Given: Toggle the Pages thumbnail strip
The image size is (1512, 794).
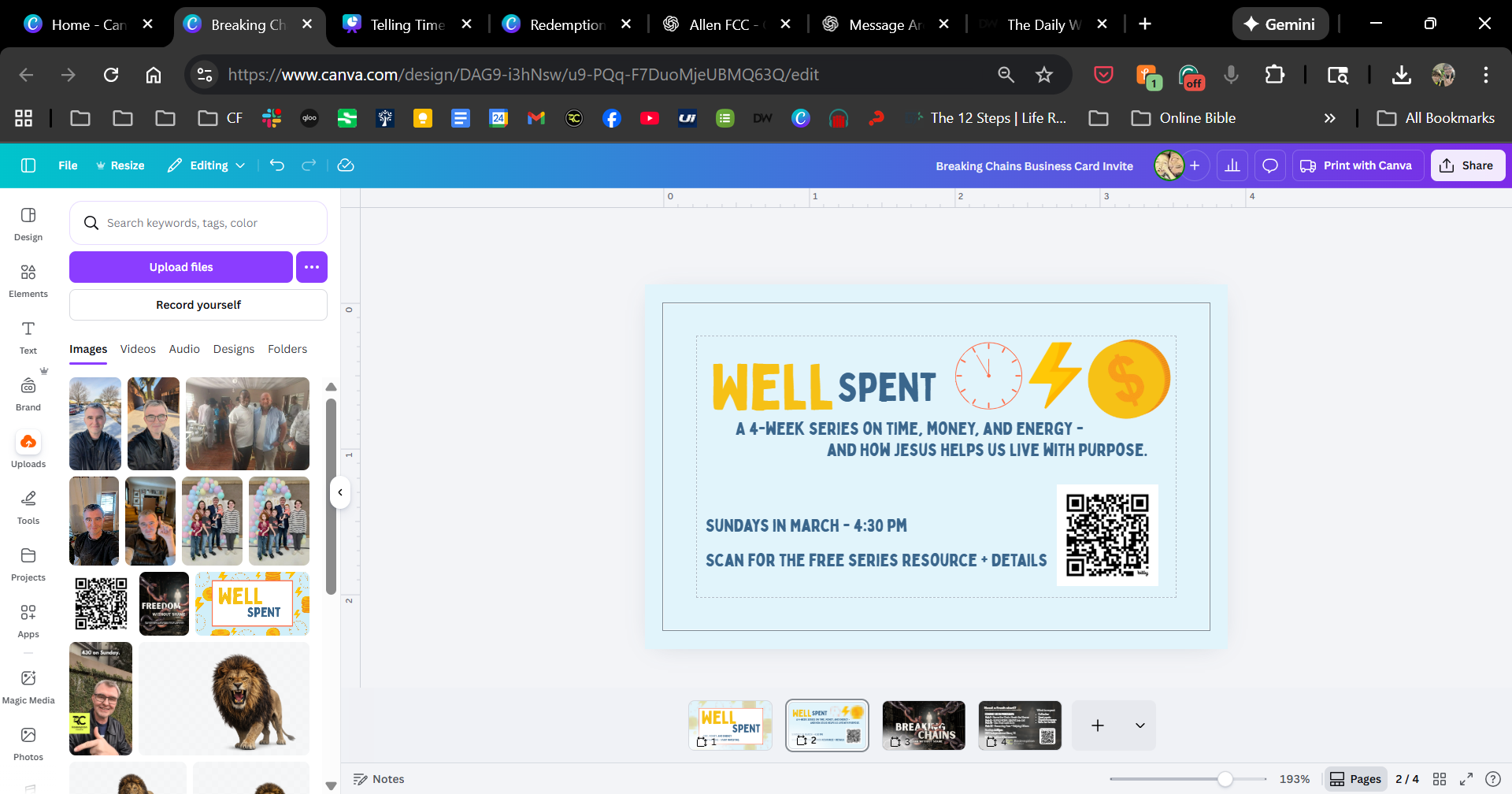Looking at the screenshot, I should pyautogui.click(x=1355, y=779).
